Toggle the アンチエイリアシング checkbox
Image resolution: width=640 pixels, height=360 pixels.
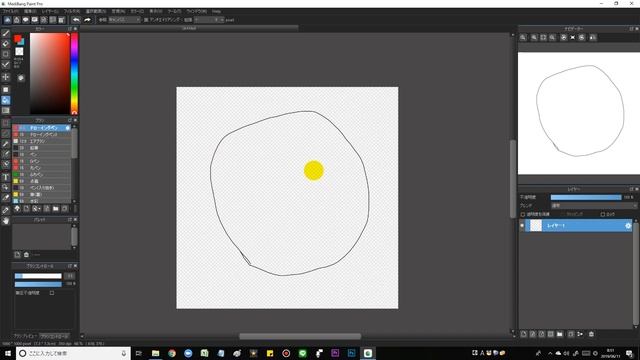(x=146, y=20)
